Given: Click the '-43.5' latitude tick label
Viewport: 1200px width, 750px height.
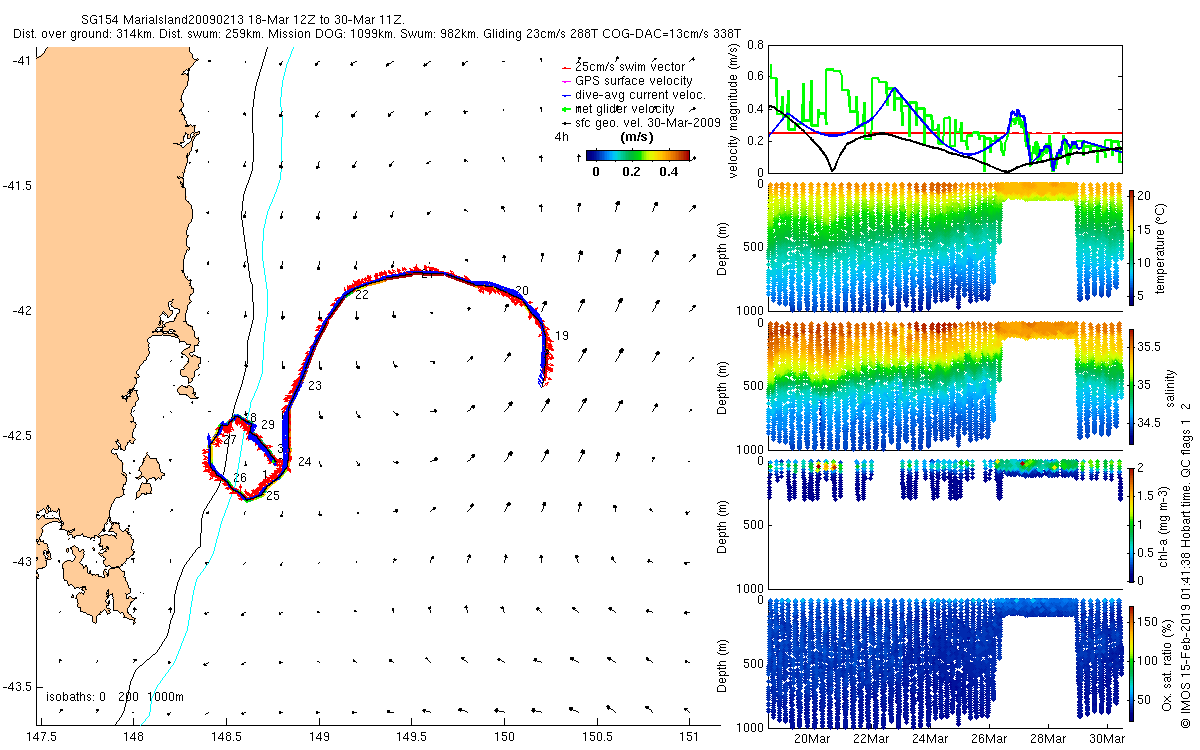Looking at the screenshot, I should pos(18,686).
